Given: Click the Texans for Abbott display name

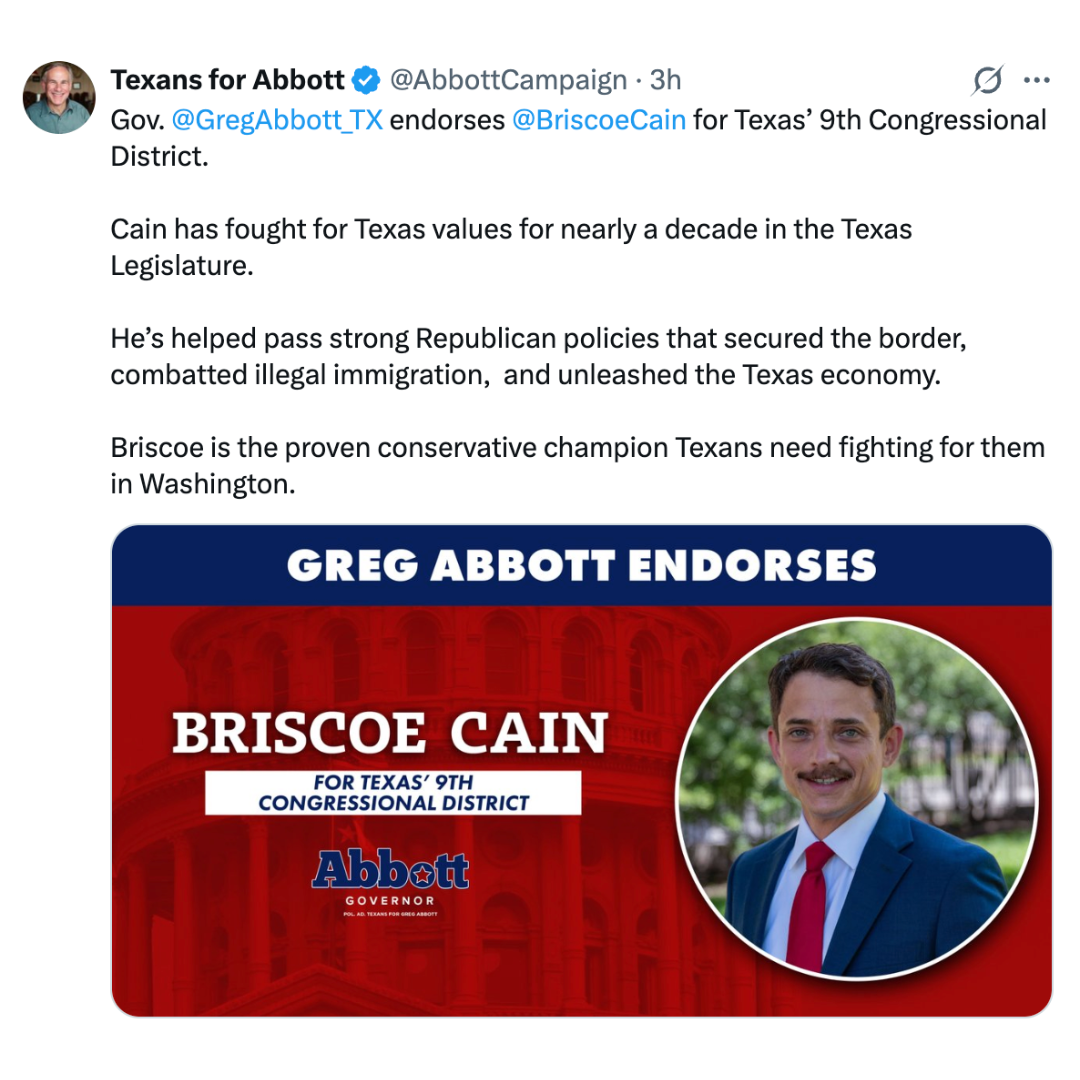Looking at the screenshot, I should pyautogui.click(x=227, y=80).
